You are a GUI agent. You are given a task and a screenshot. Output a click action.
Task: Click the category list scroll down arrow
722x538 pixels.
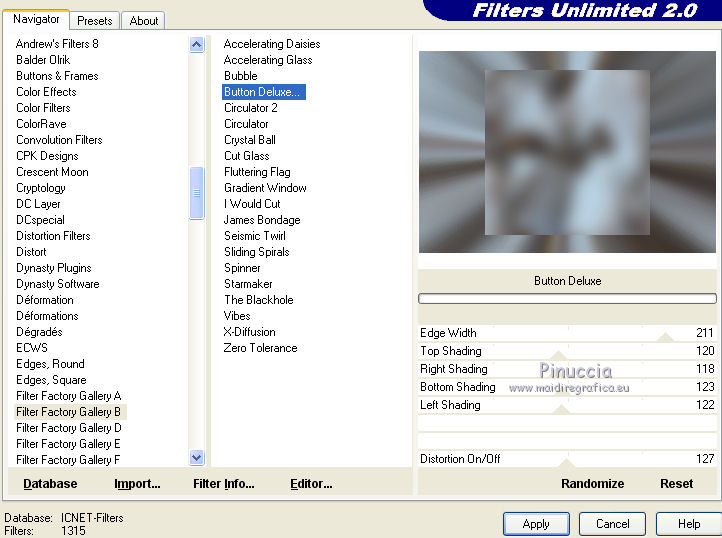click(197, 457)
